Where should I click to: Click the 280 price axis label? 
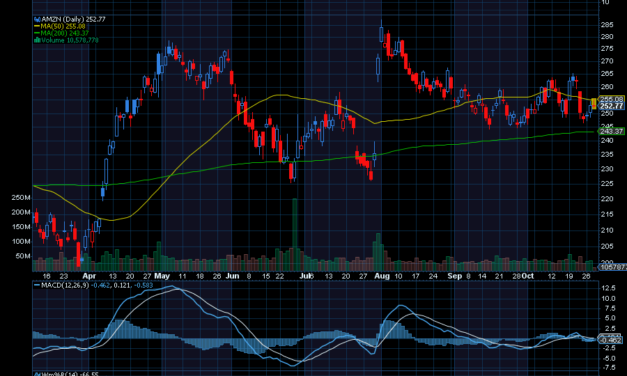[607, 37]
